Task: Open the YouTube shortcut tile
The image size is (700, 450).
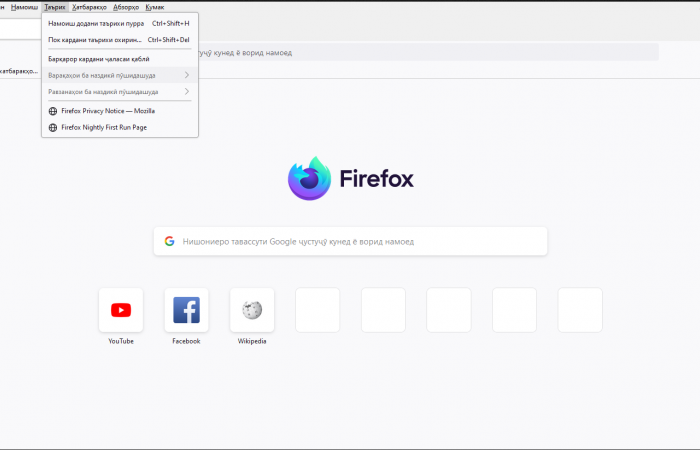Action: 121,310
